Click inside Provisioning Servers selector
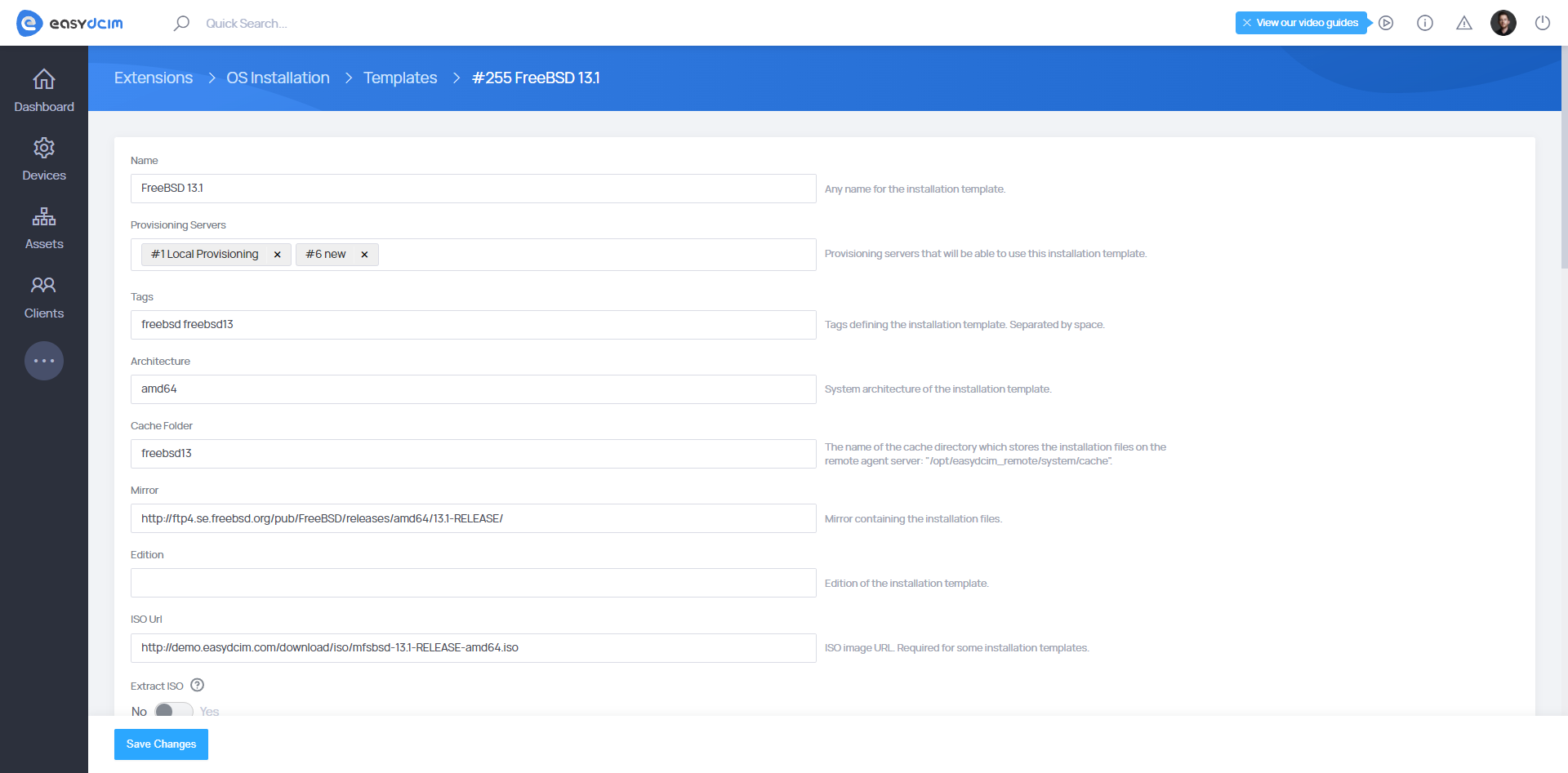 tap(474, 255)
